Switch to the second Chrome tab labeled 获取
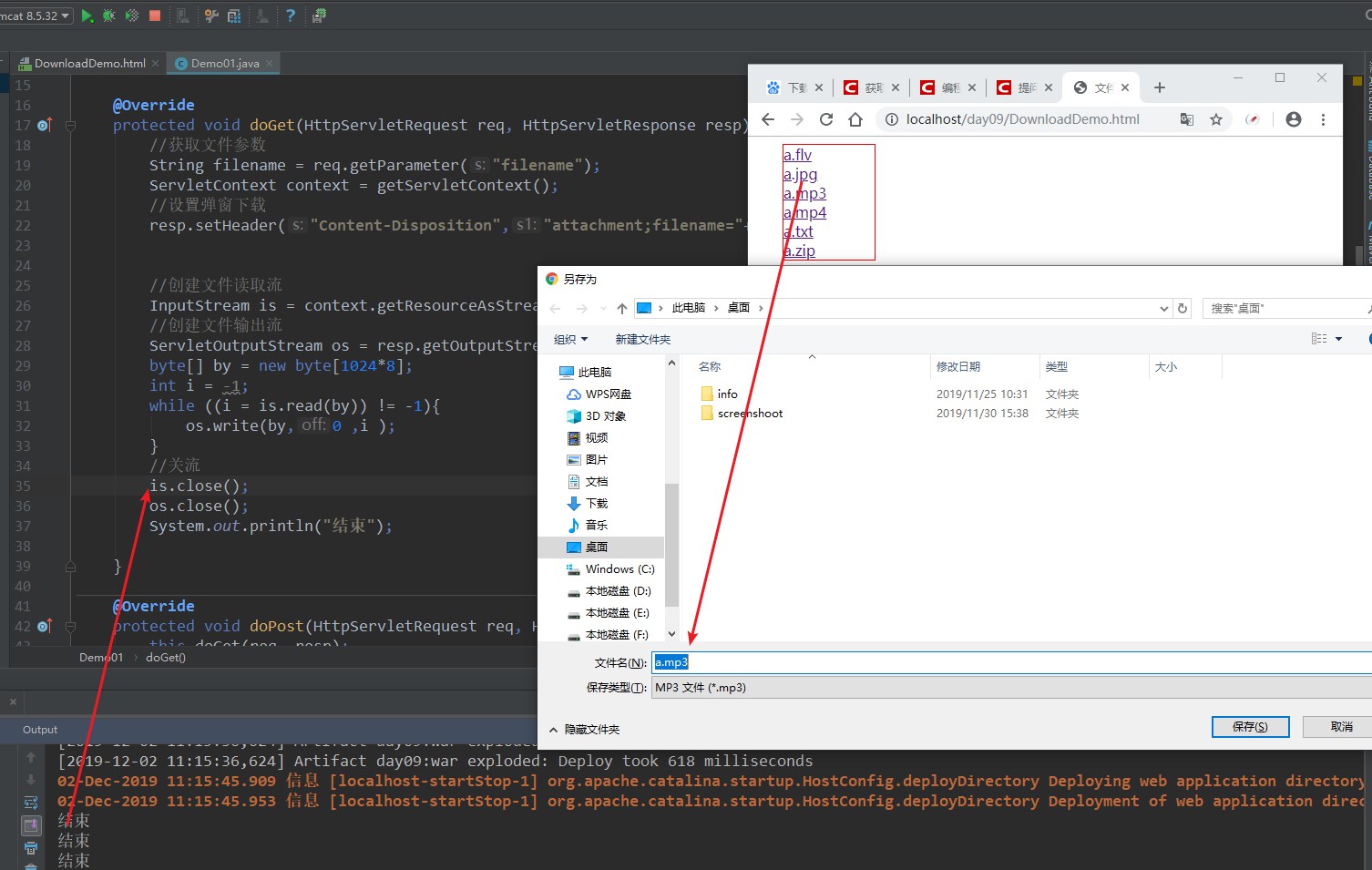This screenshot has width=1372, height=870. pos(871,87)
